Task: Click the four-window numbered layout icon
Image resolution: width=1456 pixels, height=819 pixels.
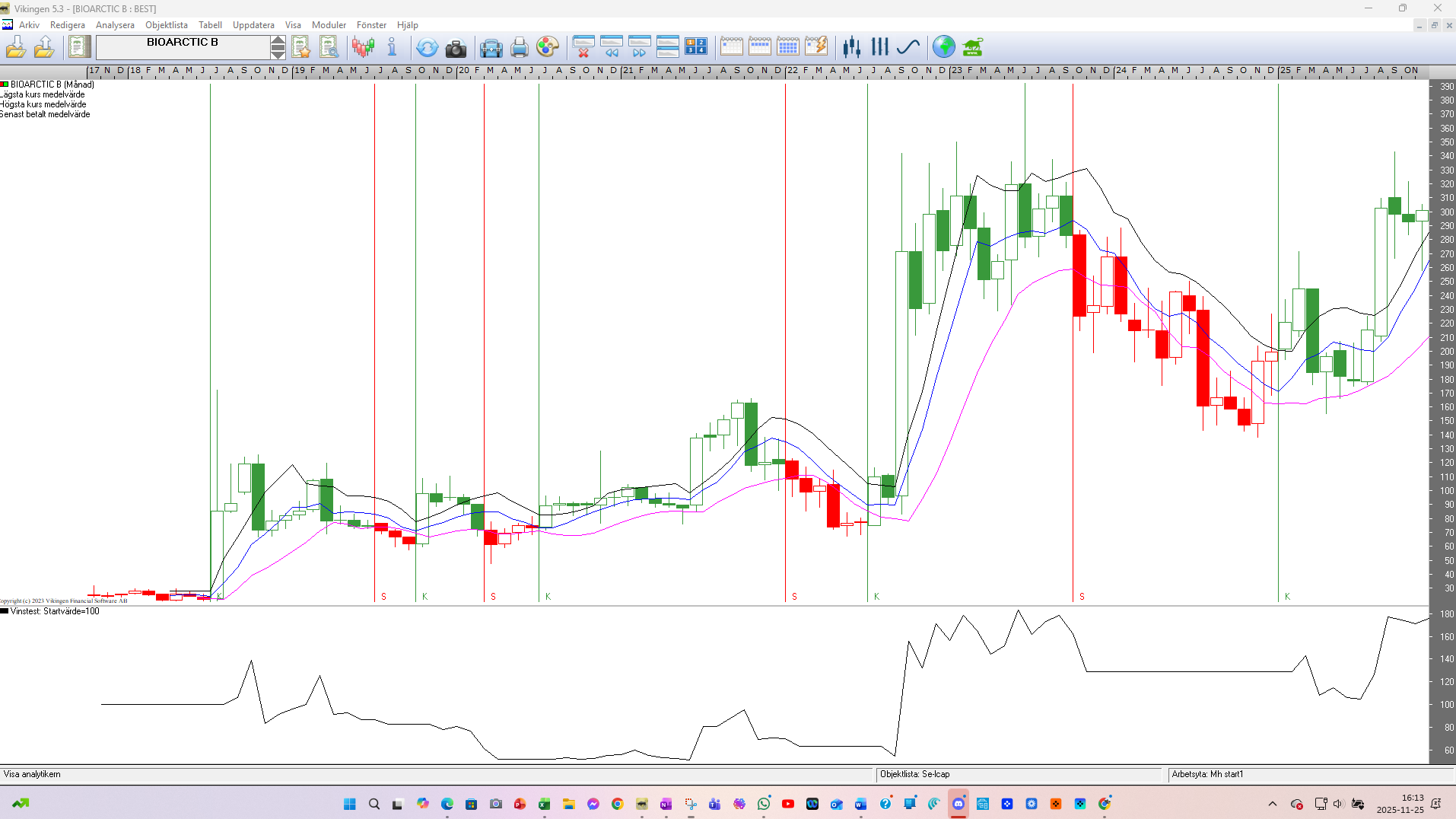Action: tap(695, 47)
